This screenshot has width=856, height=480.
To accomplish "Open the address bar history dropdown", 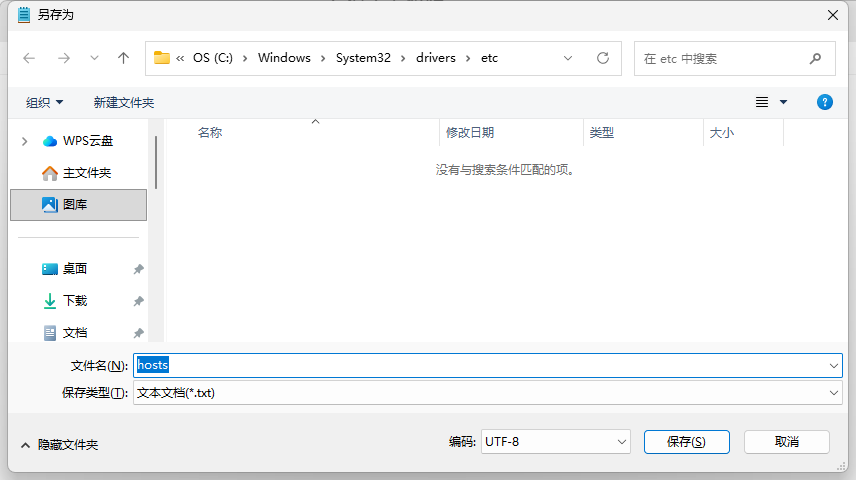I will (568, 58).
